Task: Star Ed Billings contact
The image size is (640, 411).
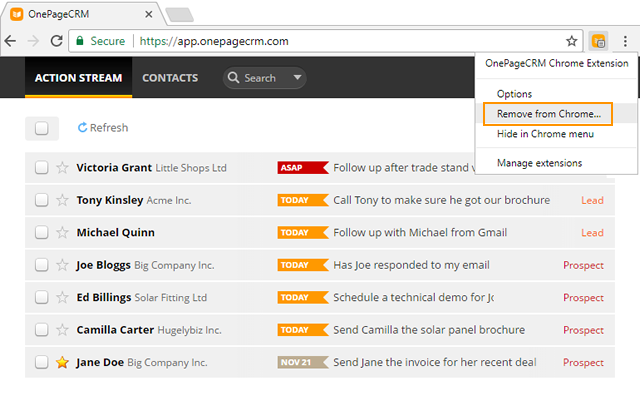Action: (x=62, y=297)
